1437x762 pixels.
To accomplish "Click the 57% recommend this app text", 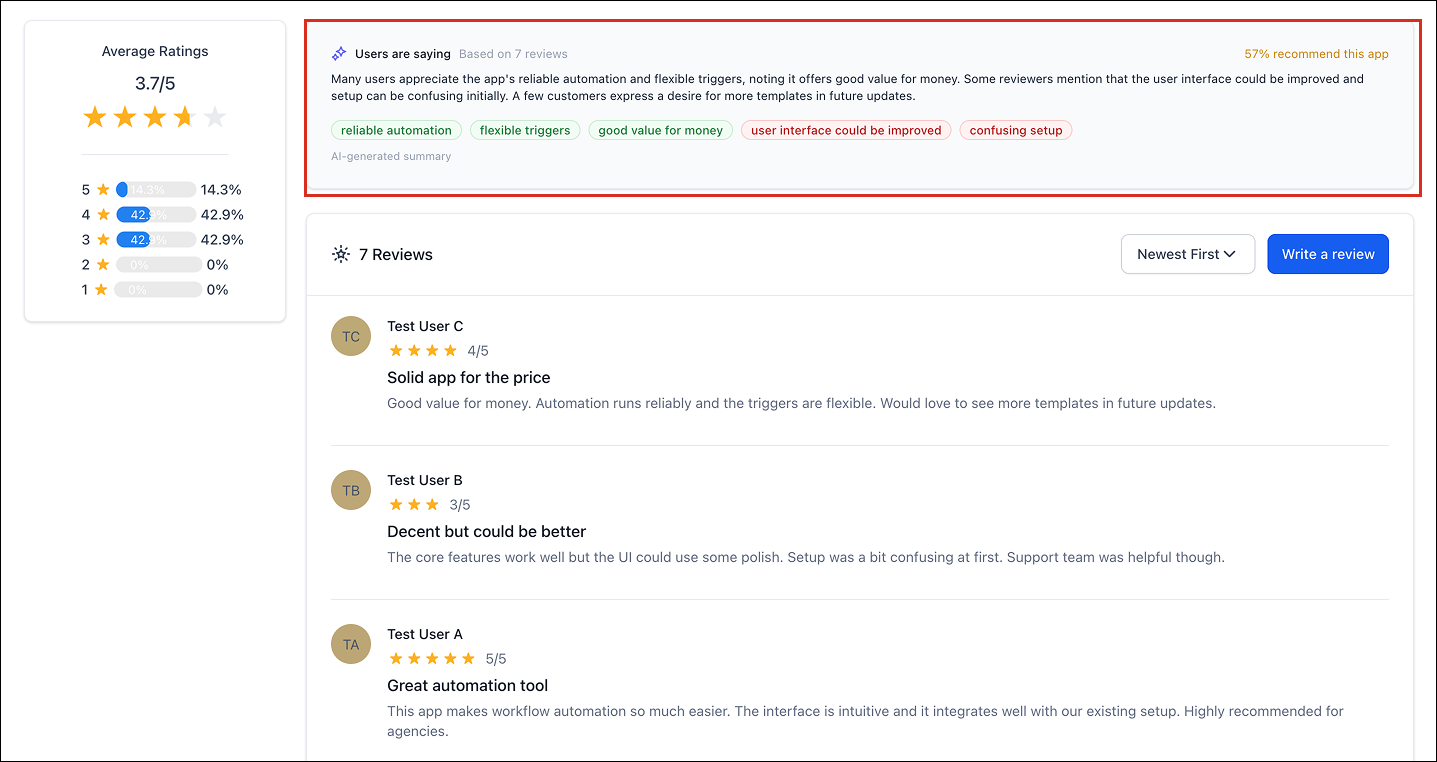I will pos(1316,54).
